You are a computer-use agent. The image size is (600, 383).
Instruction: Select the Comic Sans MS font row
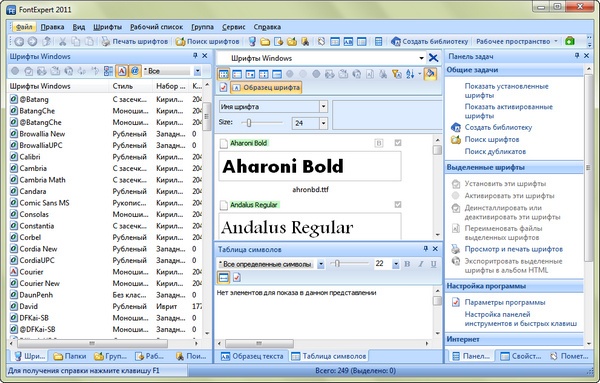[105, 203]
